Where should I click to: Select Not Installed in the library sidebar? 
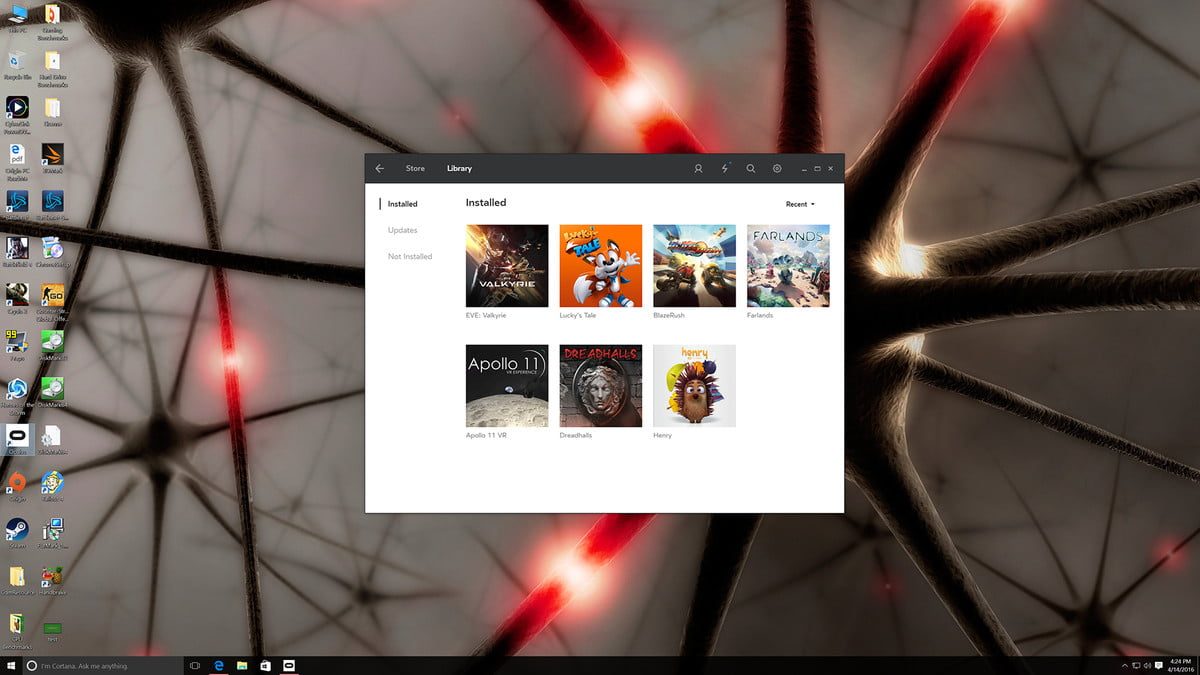pyautogui.click(x=410, y=257)
